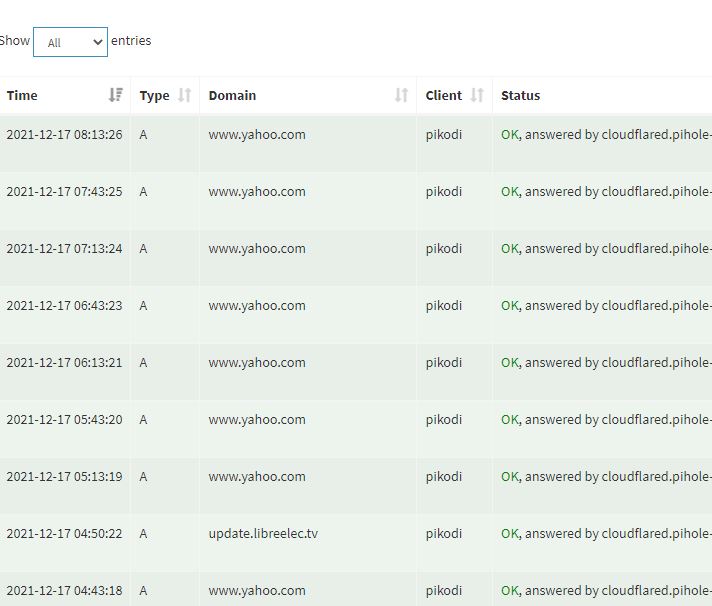Click the Domain column sort arrows icon
Screen dimensions: 712x606
click(x=401, y=96)
